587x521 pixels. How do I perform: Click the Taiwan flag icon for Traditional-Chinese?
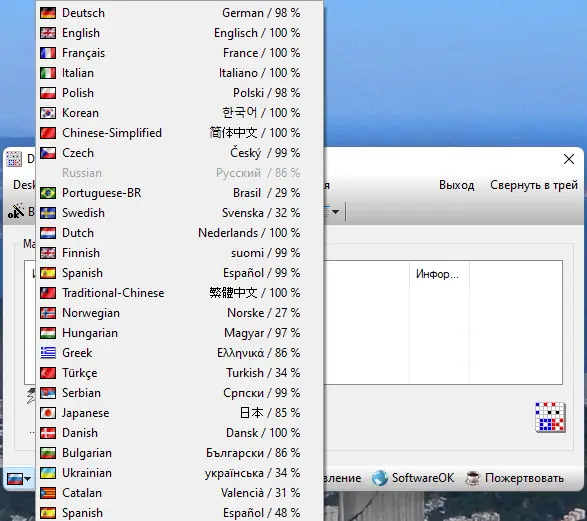[48, 293]
